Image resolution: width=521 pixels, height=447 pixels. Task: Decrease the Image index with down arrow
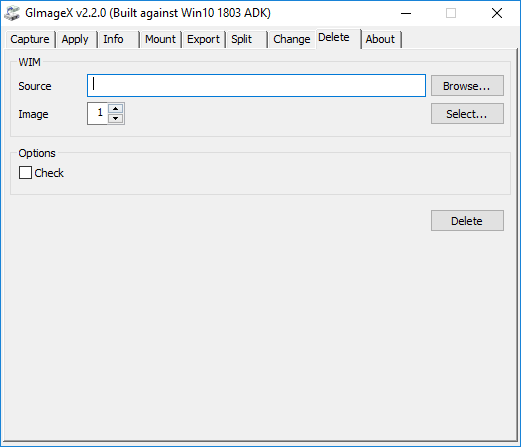click(x=116, y=118)
